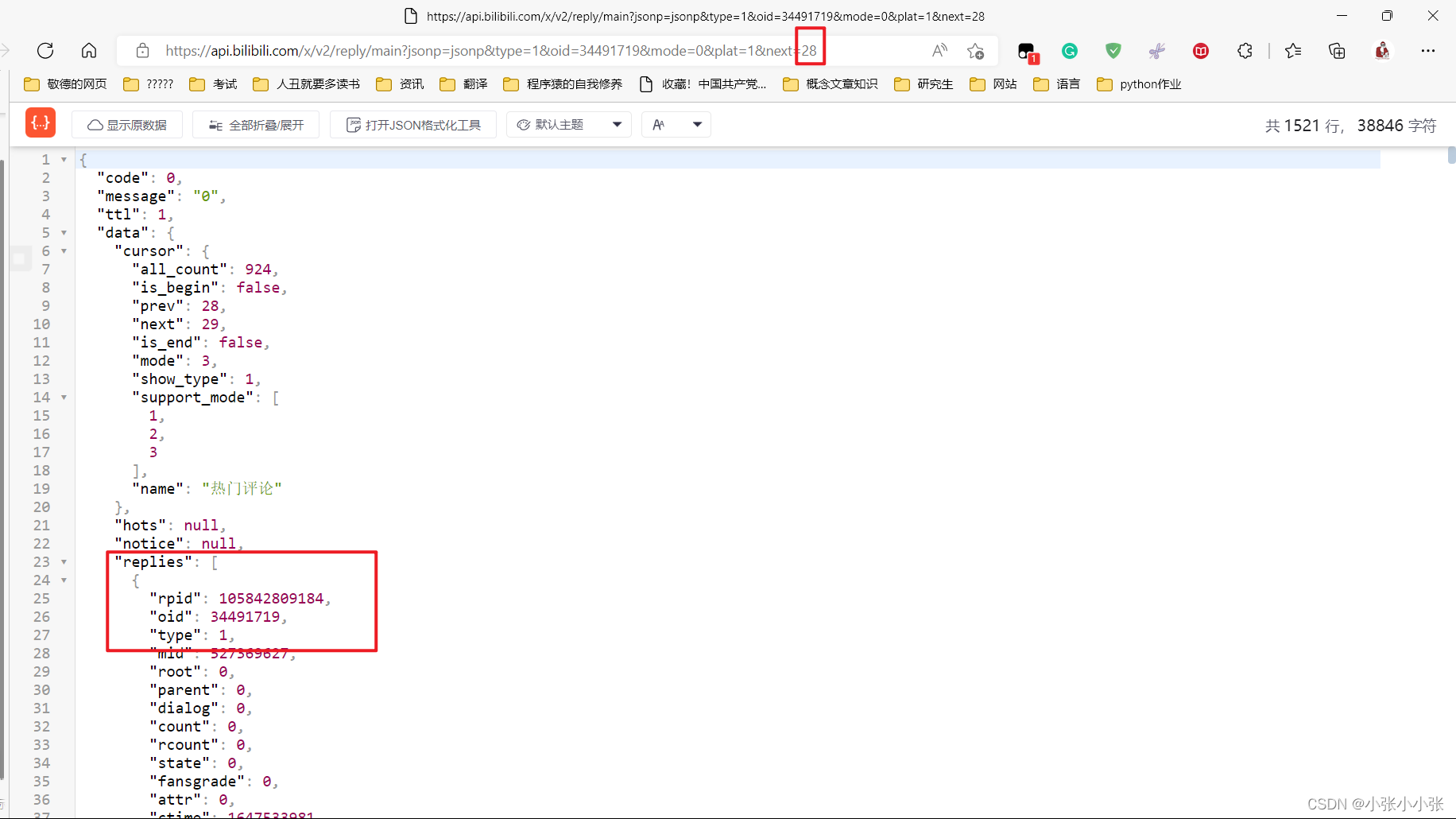Screen dimensions: 1456x819
Task: Open the 研究生 bookmark folder
Action: (x=924, y=84)
